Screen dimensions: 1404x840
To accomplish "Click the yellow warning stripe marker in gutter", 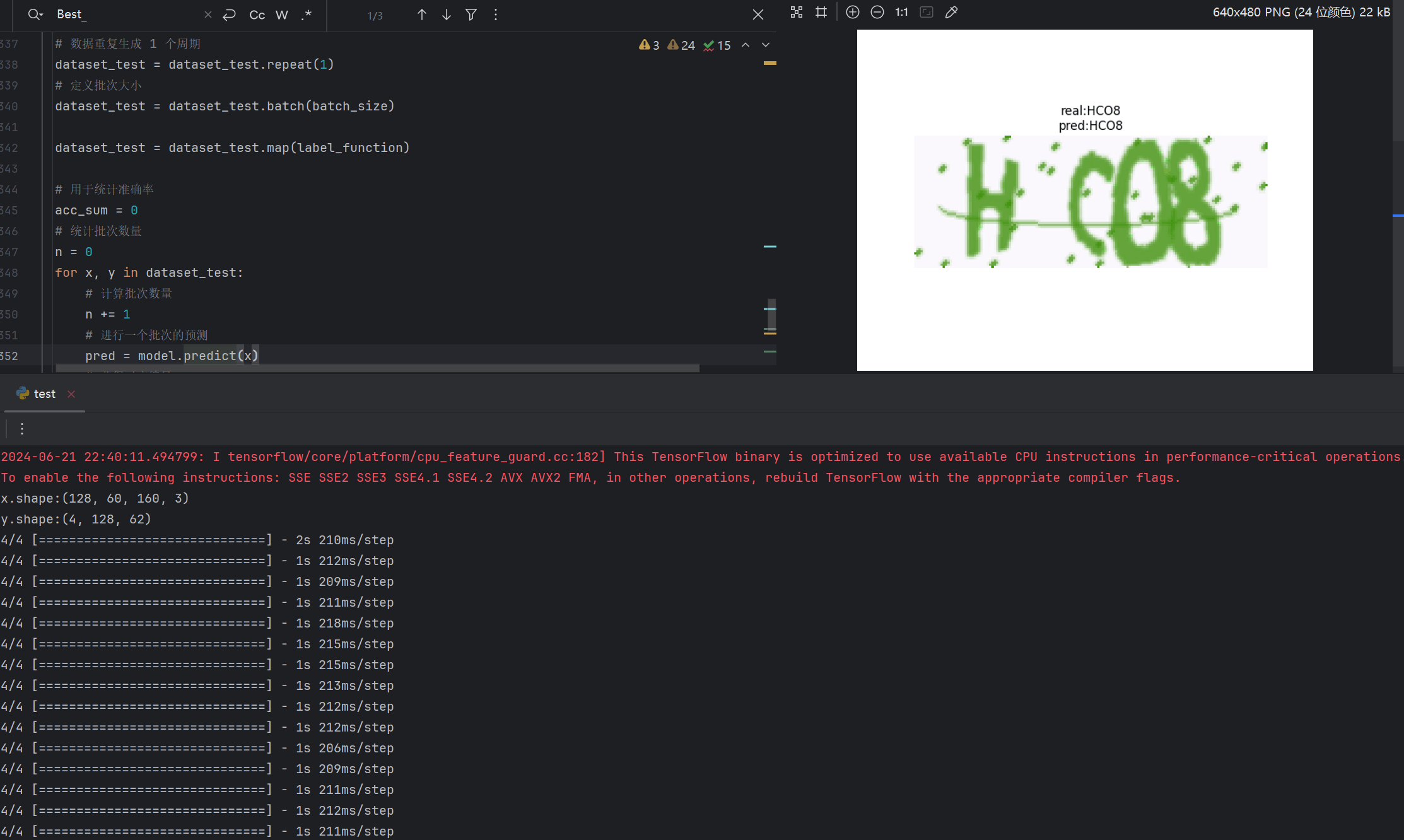I will pos(770,63).
